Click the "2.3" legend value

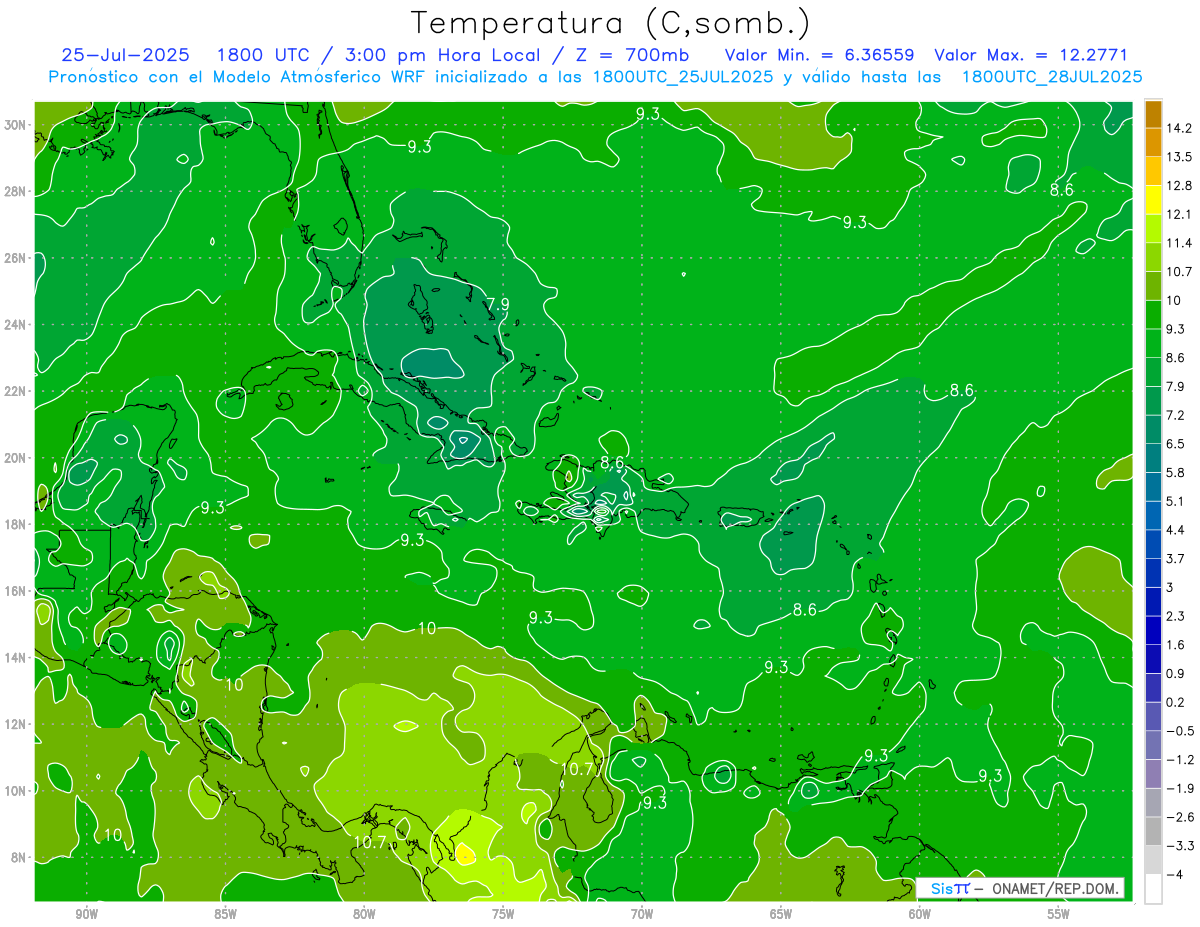coord(1175,616)
